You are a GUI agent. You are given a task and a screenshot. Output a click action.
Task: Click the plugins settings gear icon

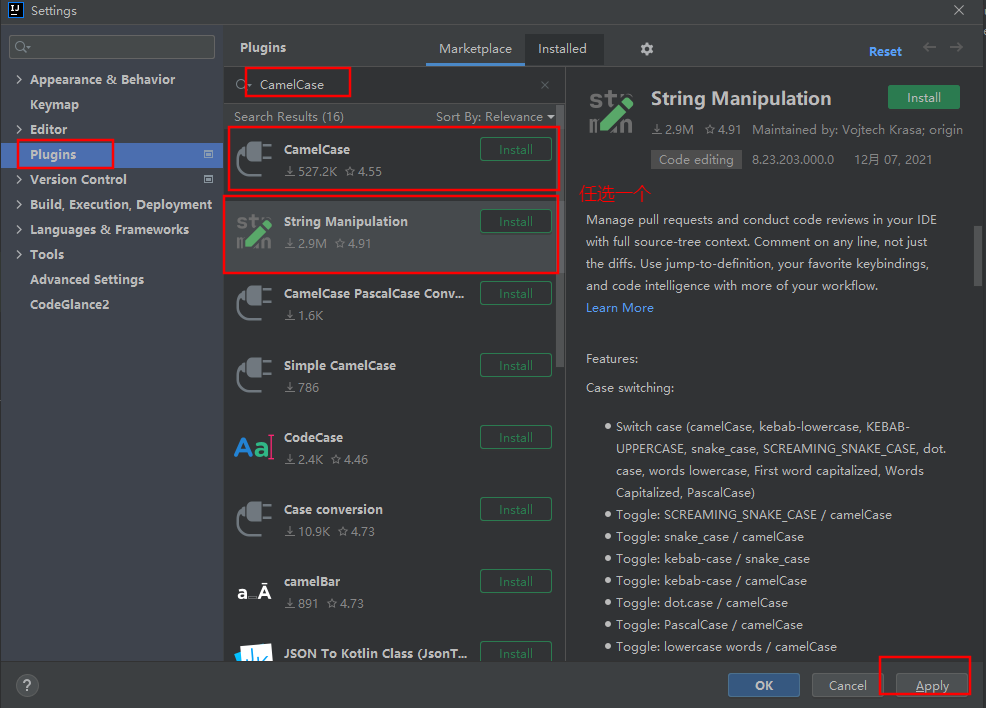(646, 49)
